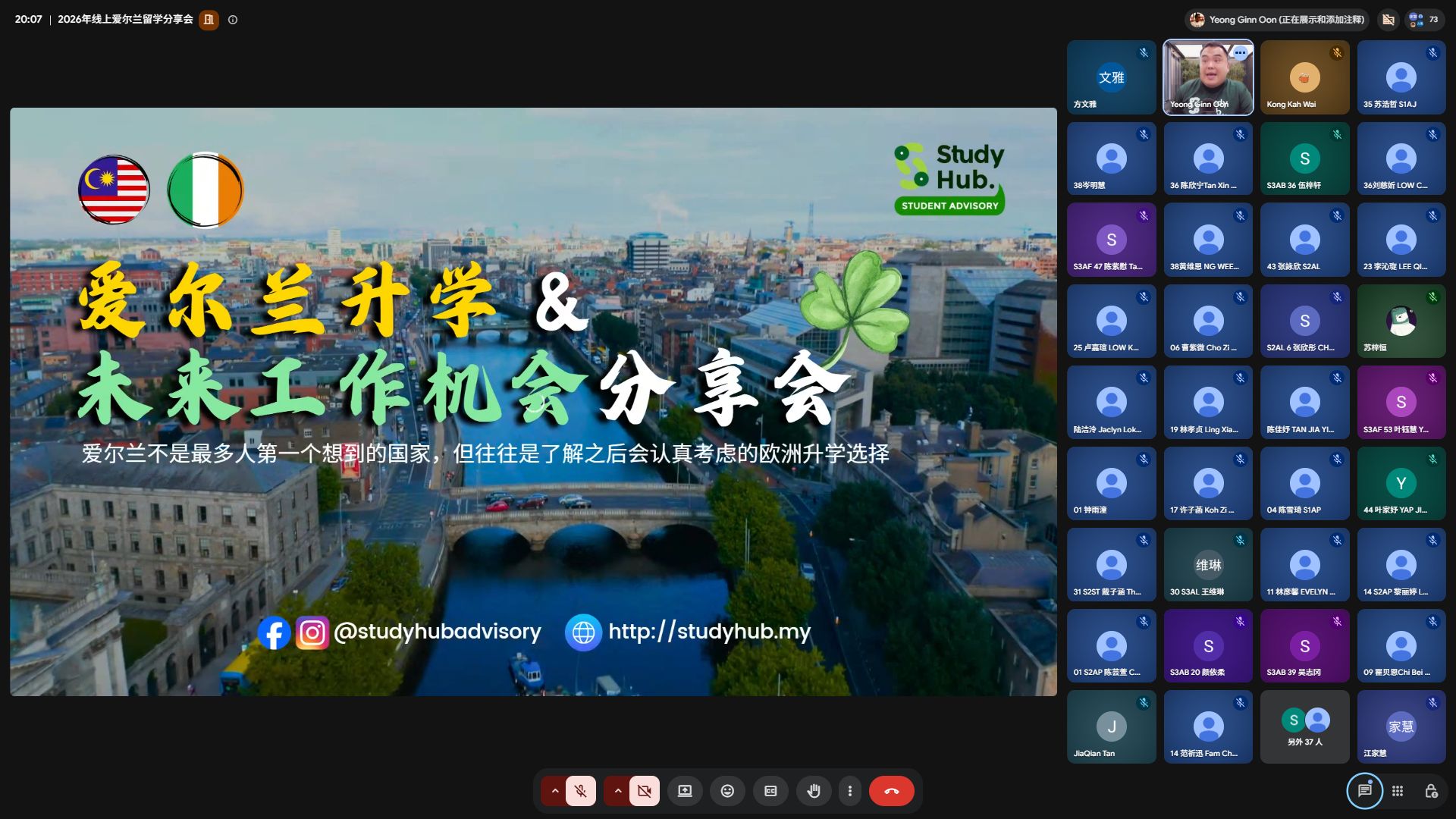Image resolution: width=1456 pixels, height=819 pixels.
Task: Open more options three-dot menu
Action: (x=850, y=791)
